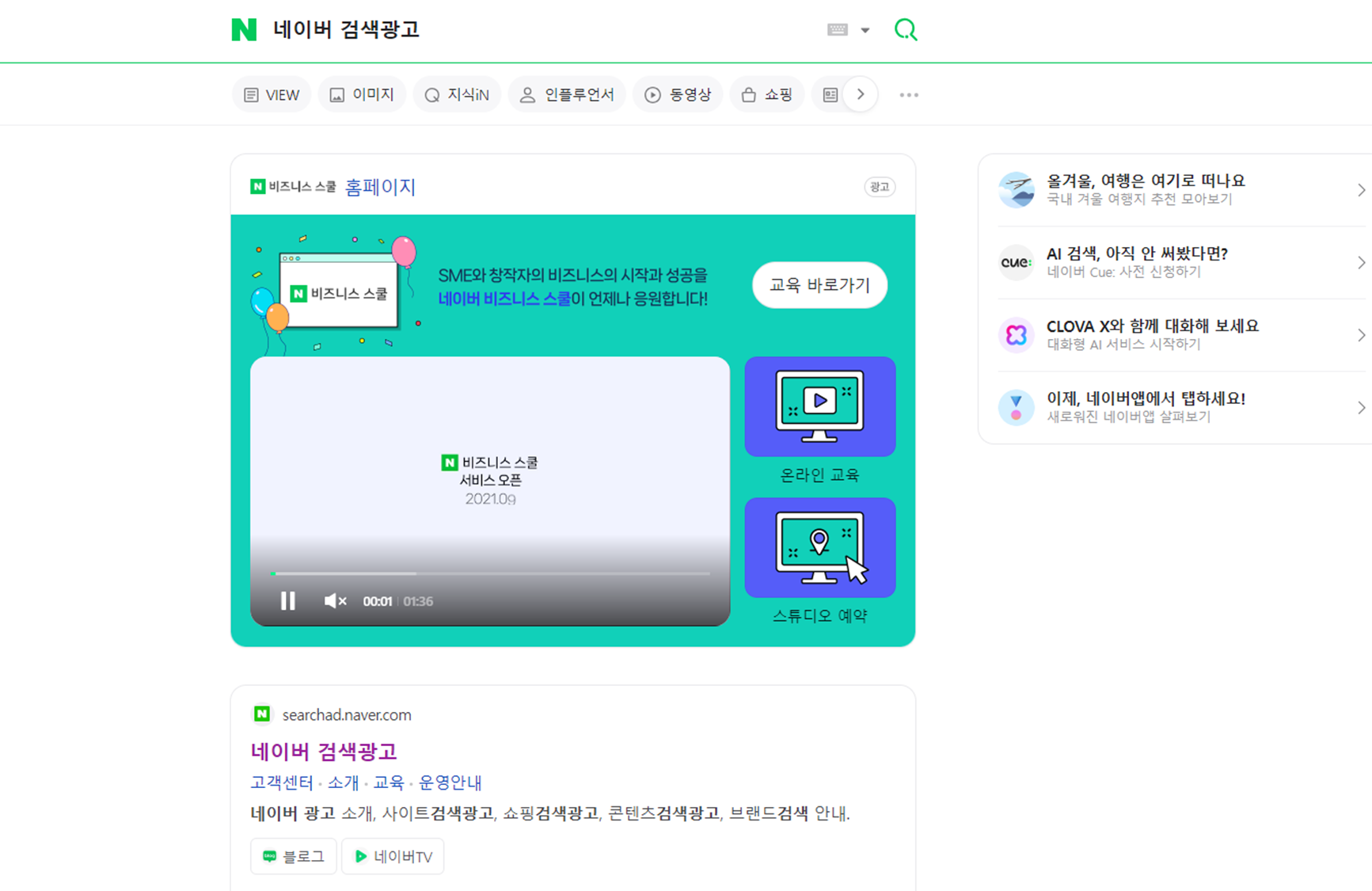The width and height of the screenshot is (1372, 891).
Task: Seek on the video progress bar
Action: point(490,573)
